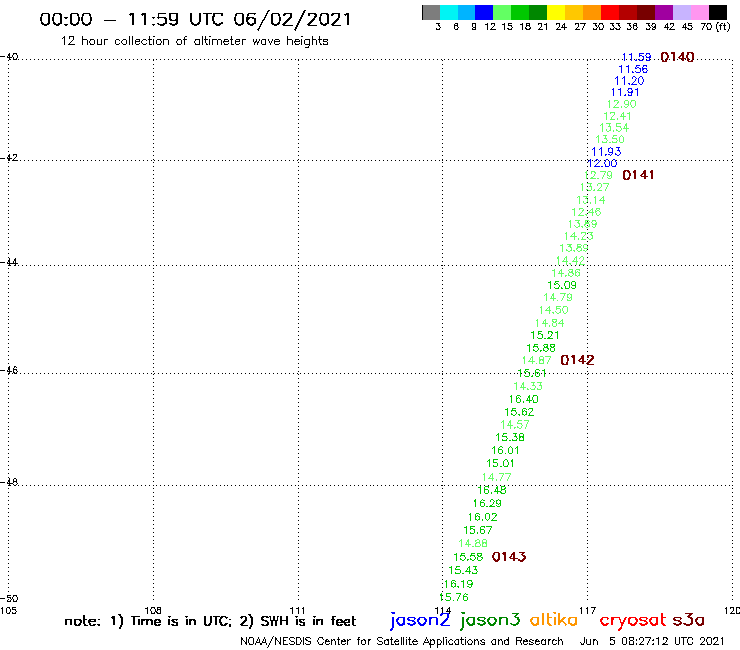The image size is (740, 650).
Task: Click the reading 14.23
Action: tap(579, 236)
